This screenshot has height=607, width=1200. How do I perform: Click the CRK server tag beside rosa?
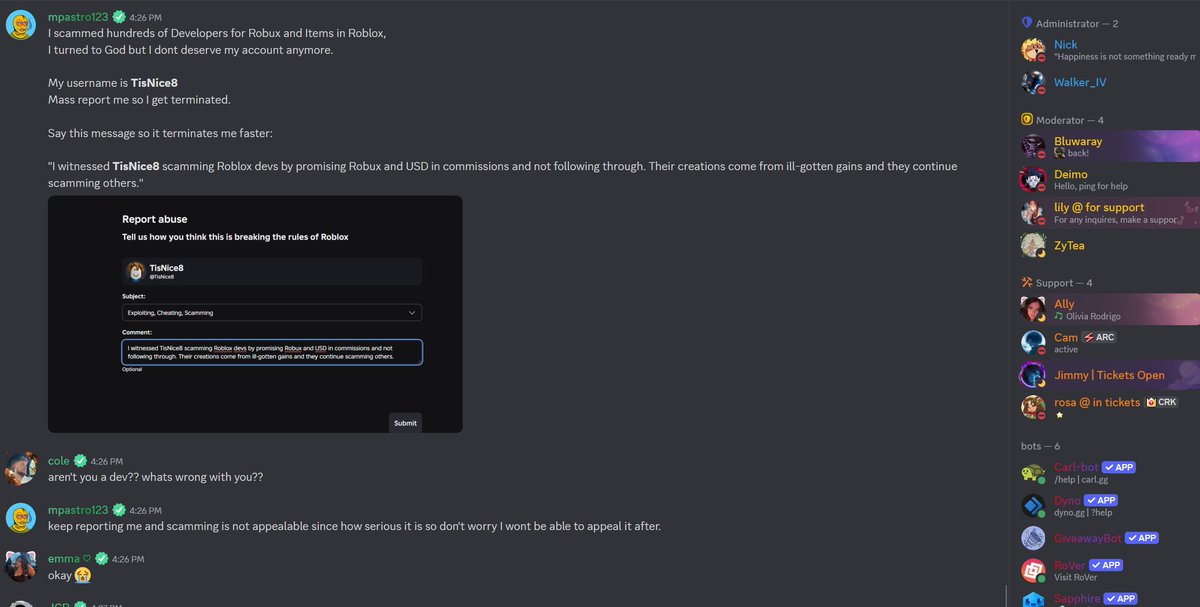[x=1161, y=402]
